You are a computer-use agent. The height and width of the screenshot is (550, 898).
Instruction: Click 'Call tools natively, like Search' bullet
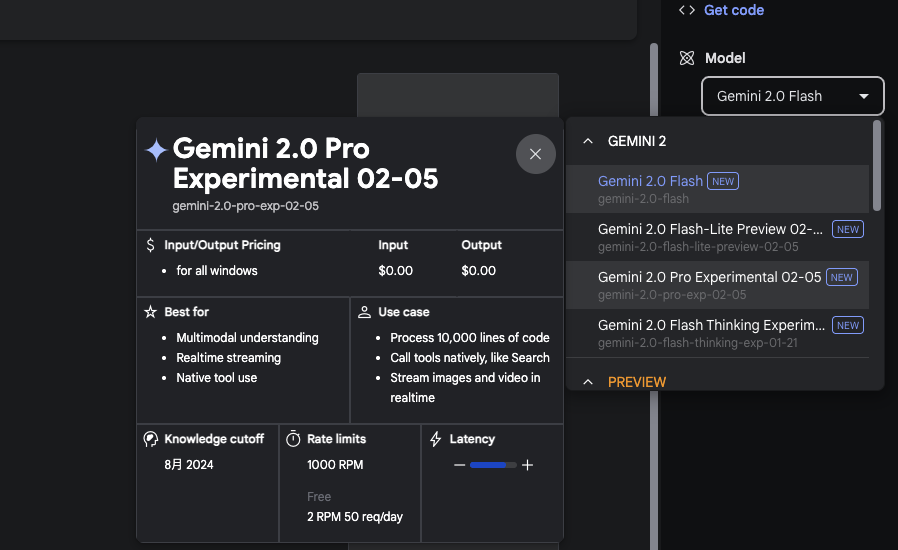[x=470, y=358]
